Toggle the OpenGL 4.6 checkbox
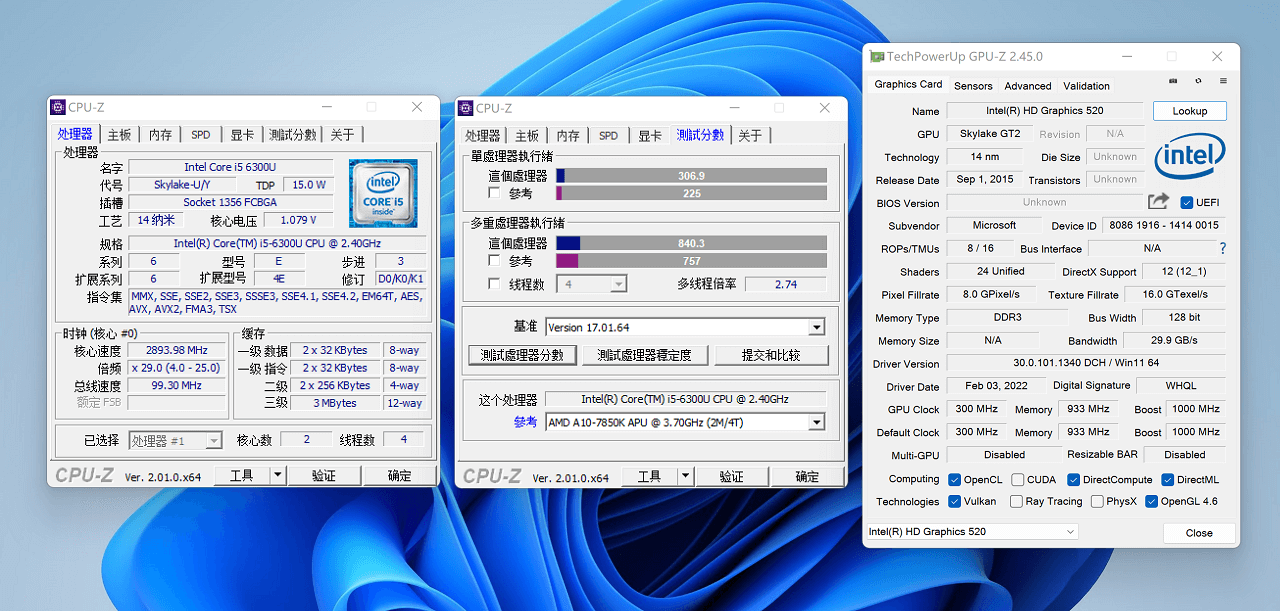Viewport: 1280px width, 611px height. point(1151,502)
